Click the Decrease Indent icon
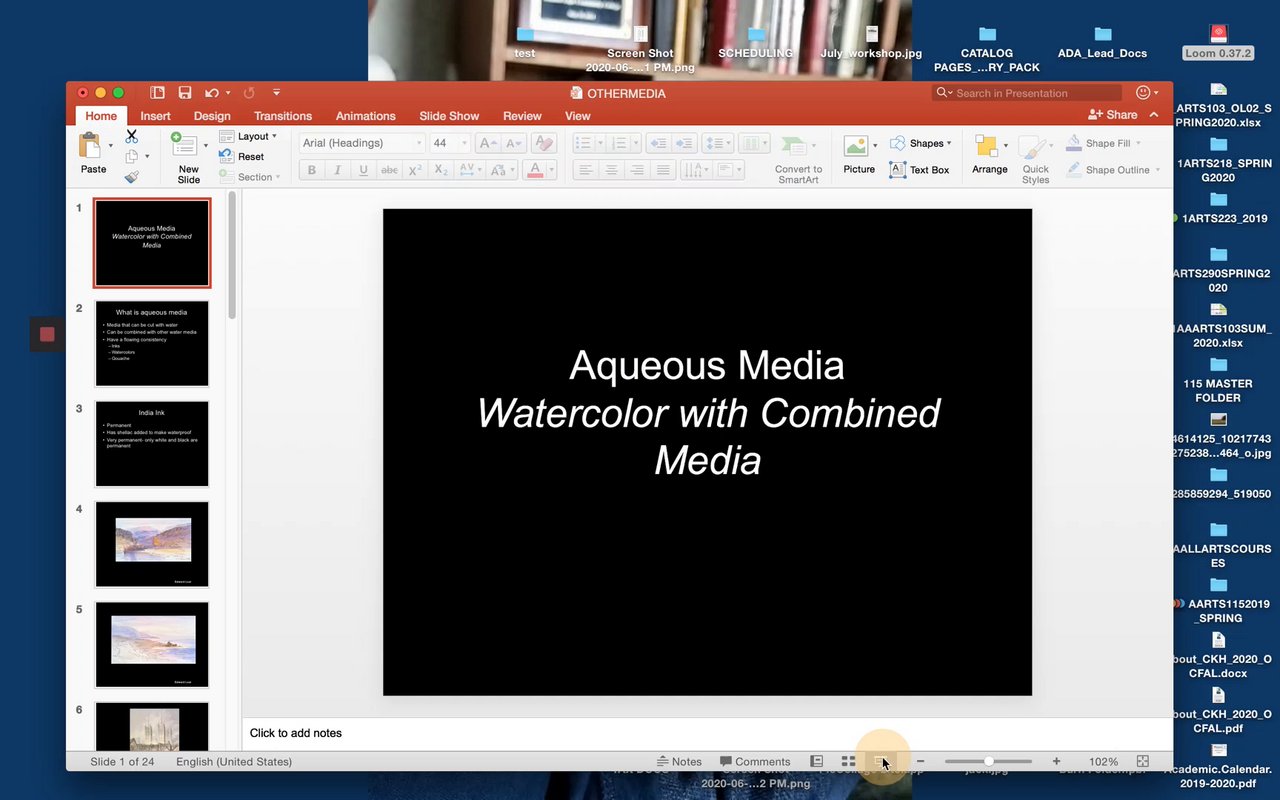Screen dimensions: 1280x800 (659, 143)
